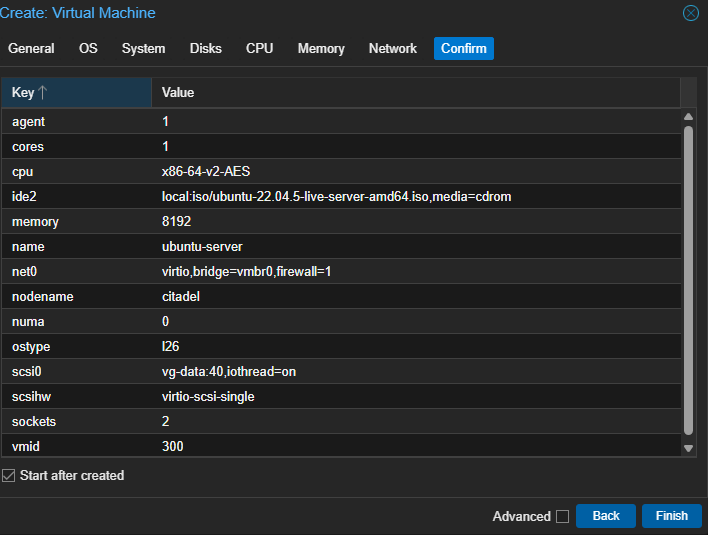Enable the Advanced checkbox
708x535 pixels.
(x=562, y=517)
